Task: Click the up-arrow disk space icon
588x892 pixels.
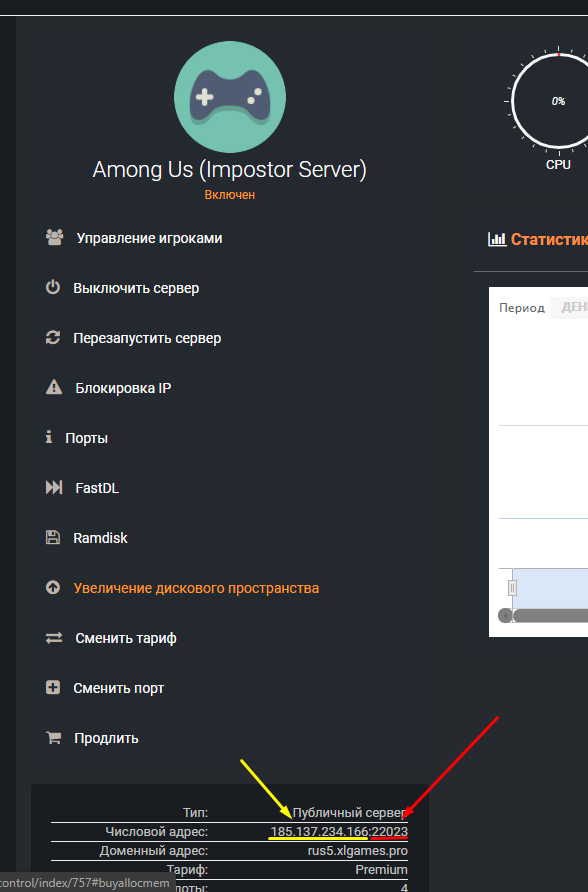Action: (x=53, y=587)
